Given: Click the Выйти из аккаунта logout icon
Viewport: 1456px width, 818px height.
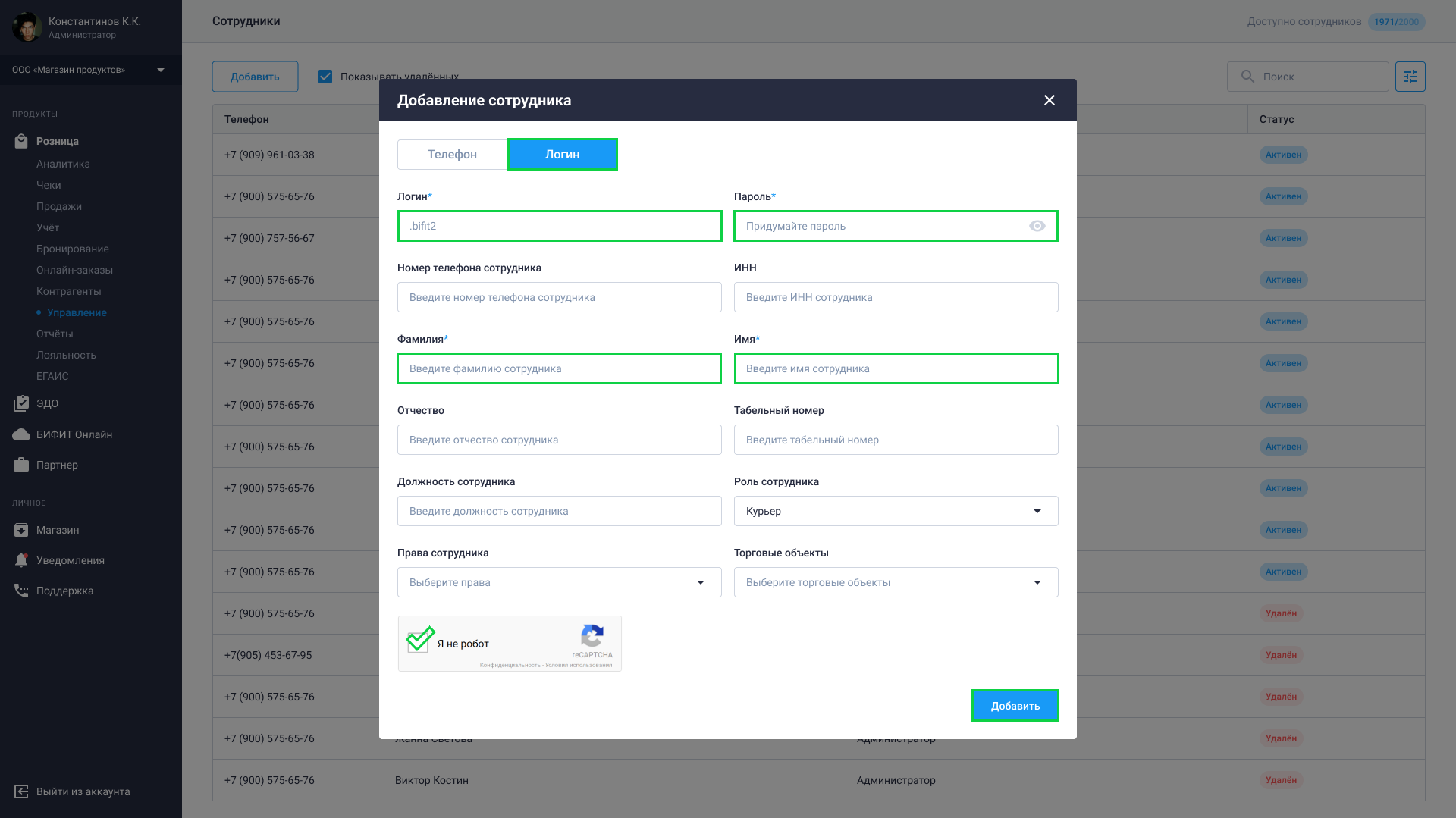Looking at the screenshot, I should click(21, 791).
